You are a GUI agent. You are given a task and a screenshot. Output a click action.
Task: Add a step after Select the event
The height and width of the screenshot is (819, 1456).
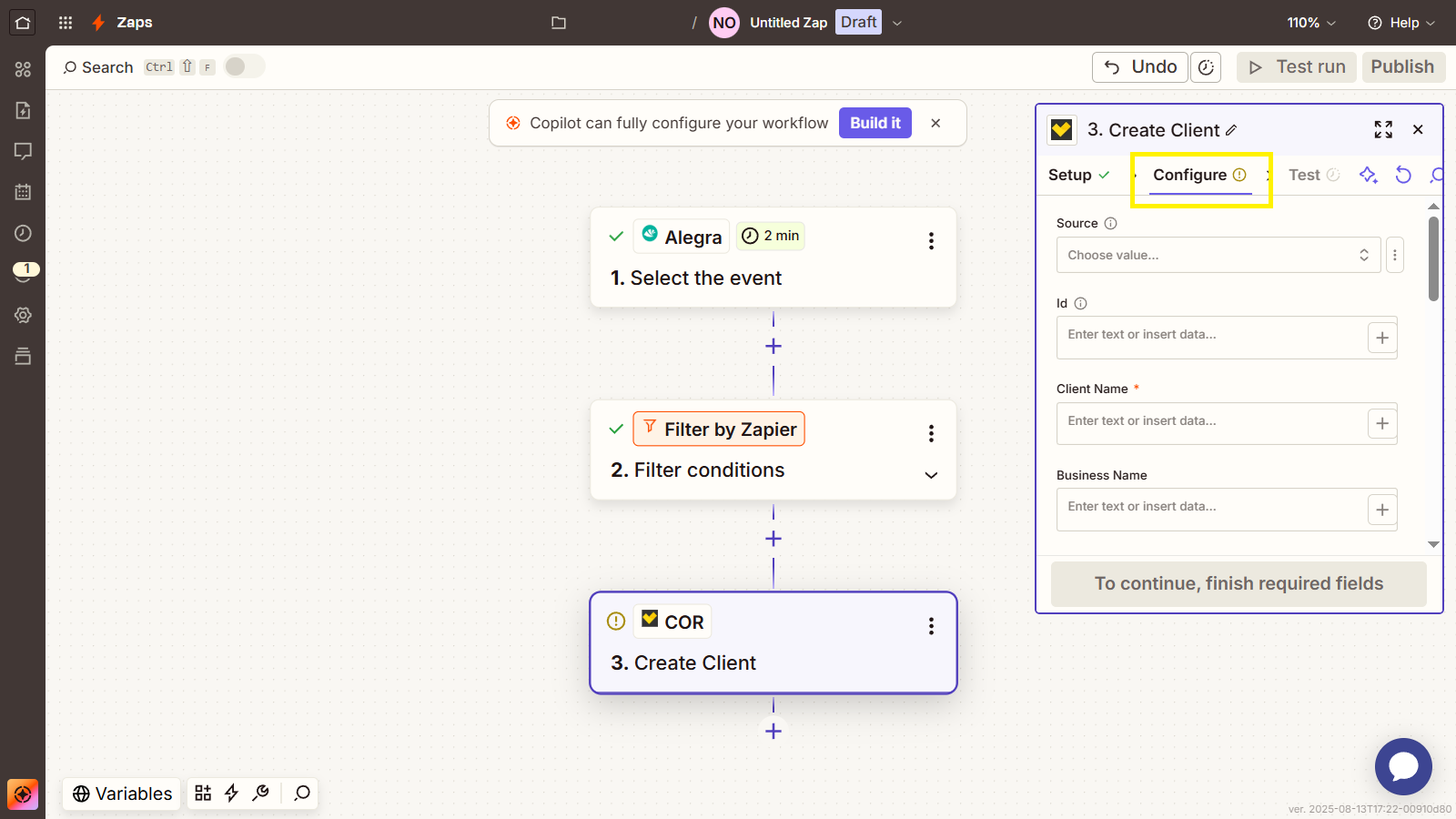point(773,347)
